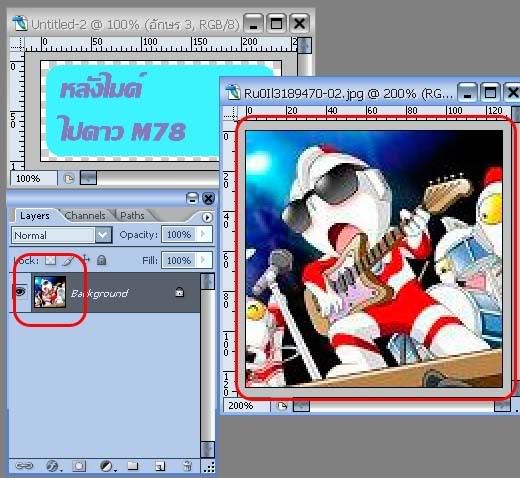
Task: Open the Normal blend mode dropdown
Action: point(103,235)
